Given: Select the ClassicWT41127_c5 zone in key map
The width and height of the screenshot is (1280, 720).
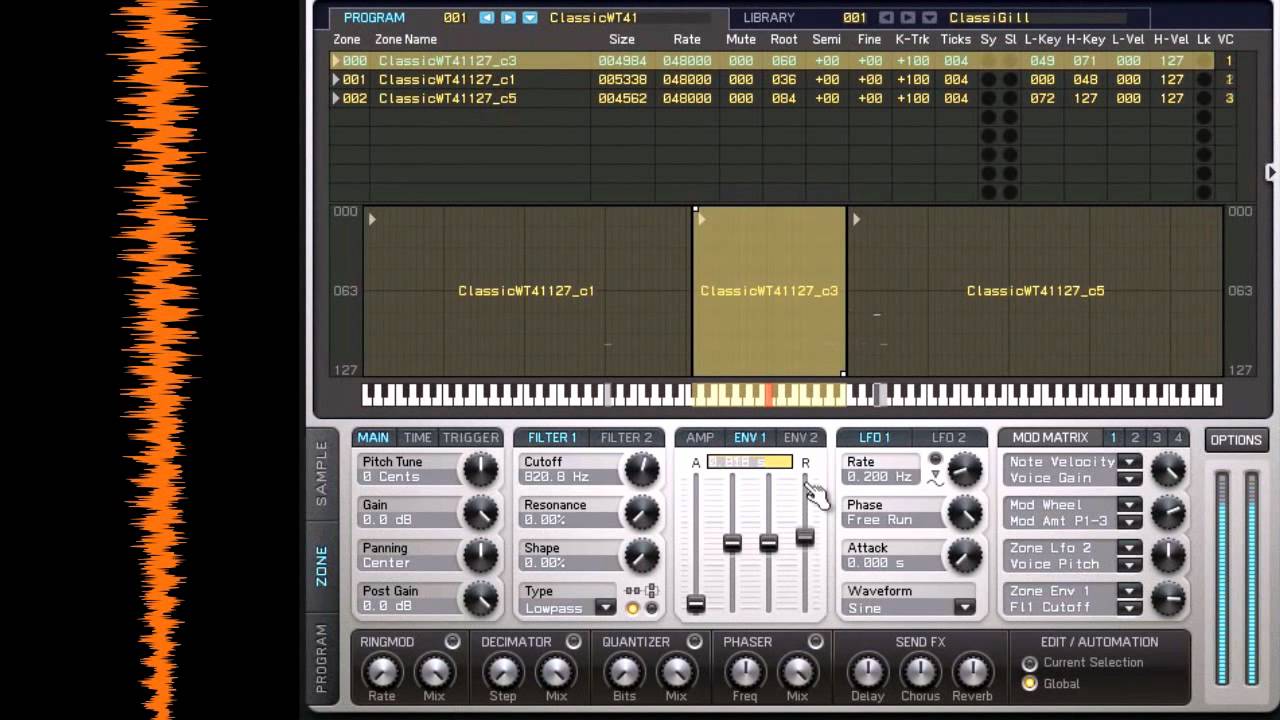Looking at the screenshot, I should 1035,291.
